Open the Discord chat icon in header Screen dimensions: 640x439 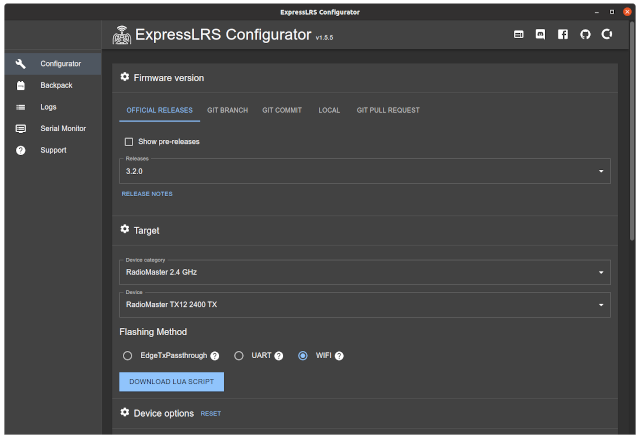[x=540, y=34]
